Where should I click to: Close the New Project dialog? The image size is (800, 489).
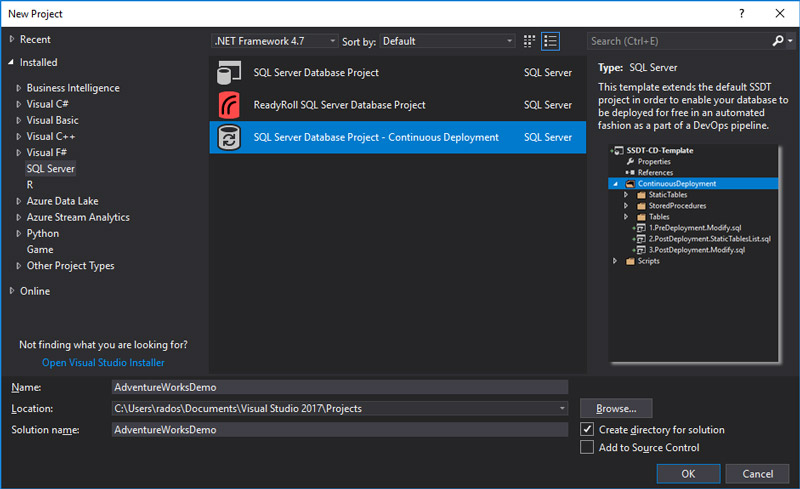[x=780, y=13]
